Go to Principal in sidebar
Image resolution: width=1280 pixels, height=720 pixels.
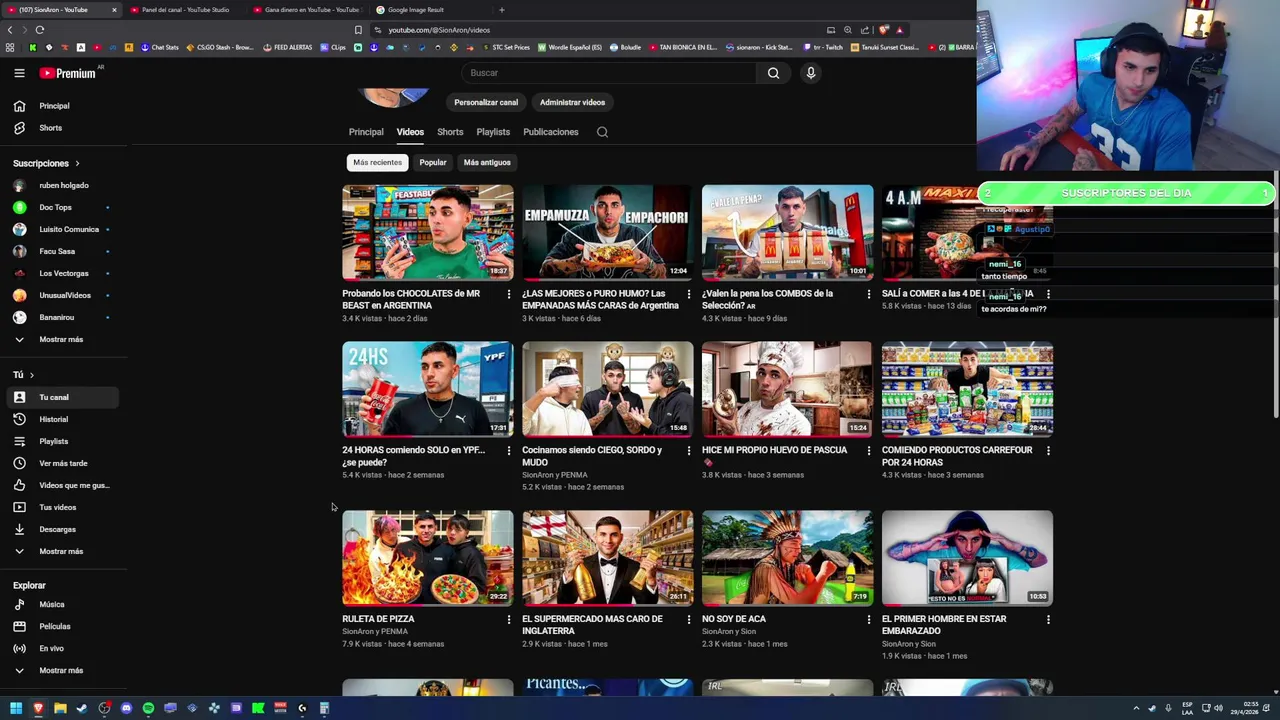point(63,106)
